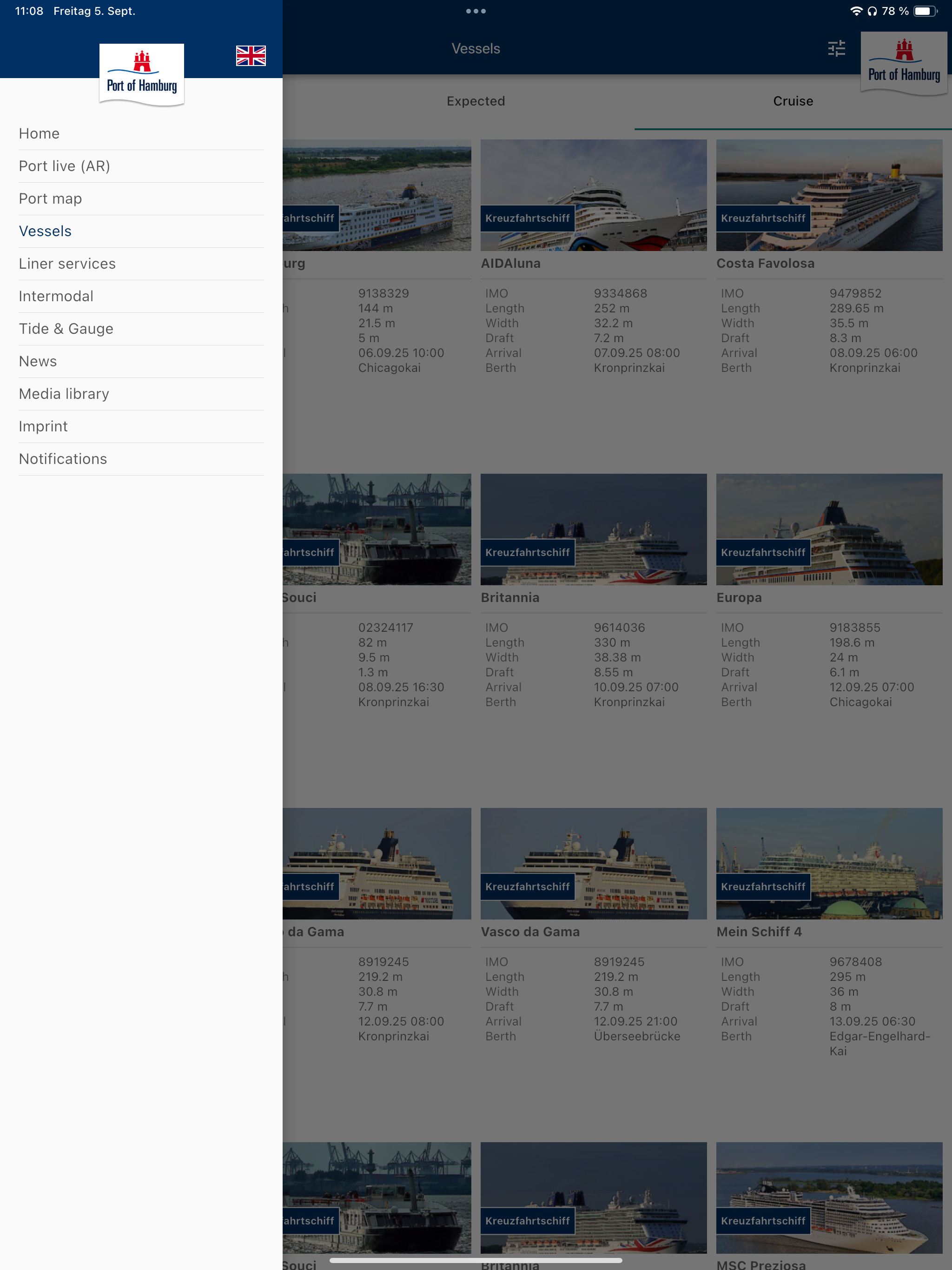Open Home from the side menu
952x1270 pixels.
(141, 134)
